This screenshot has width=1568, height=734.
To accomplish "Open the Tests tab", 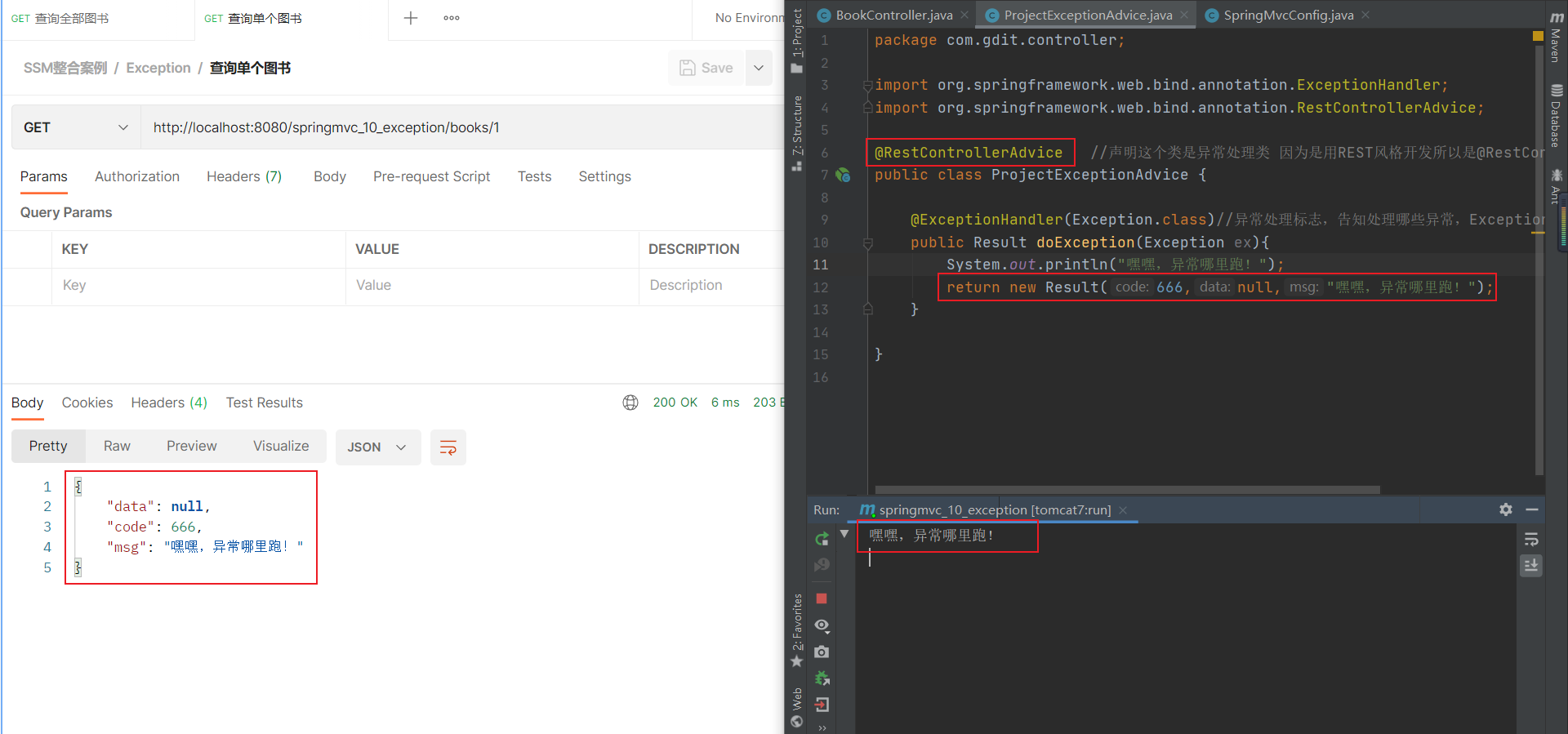I will tap(534, 176).
